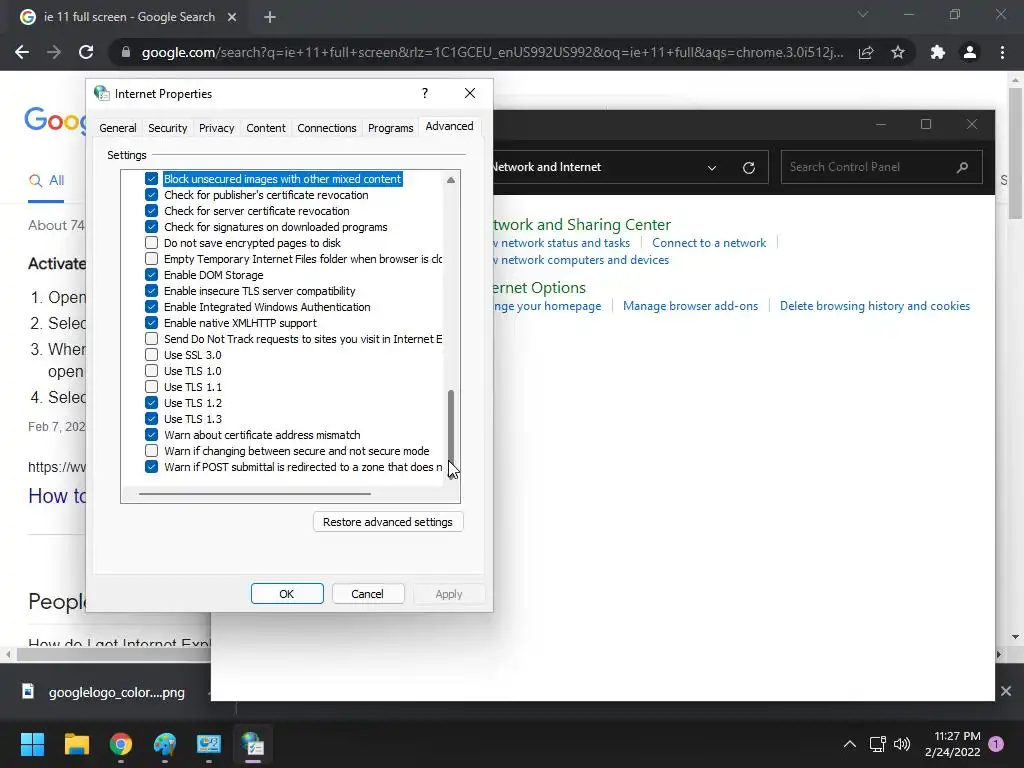This screenshot has width=1024, height=768.
Task: Click the Network and Internet breadcrumb
Action: tap(546, 167)
